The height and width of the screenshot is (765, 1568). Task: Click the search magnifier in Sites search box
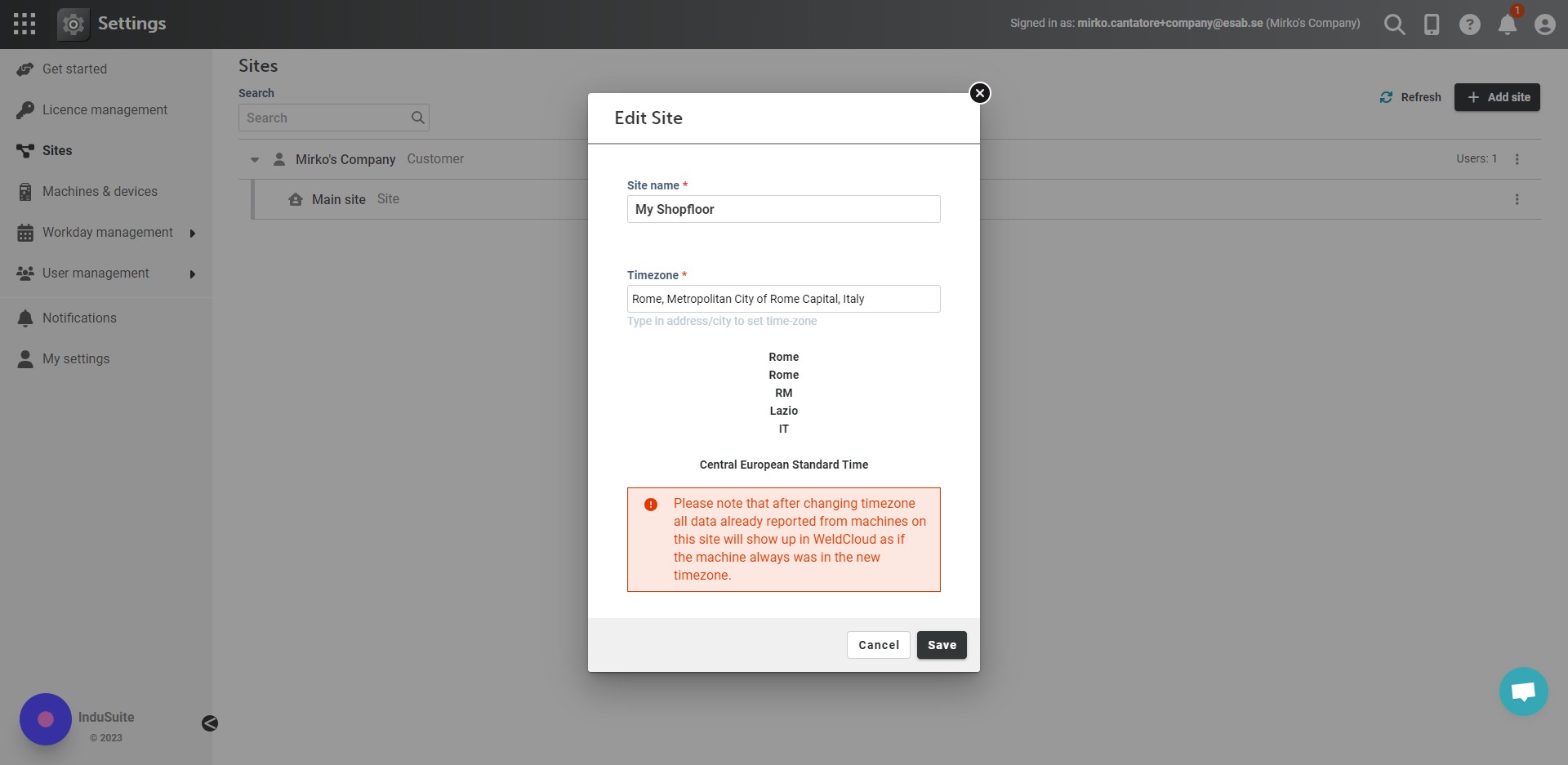[x=418, y=118]
